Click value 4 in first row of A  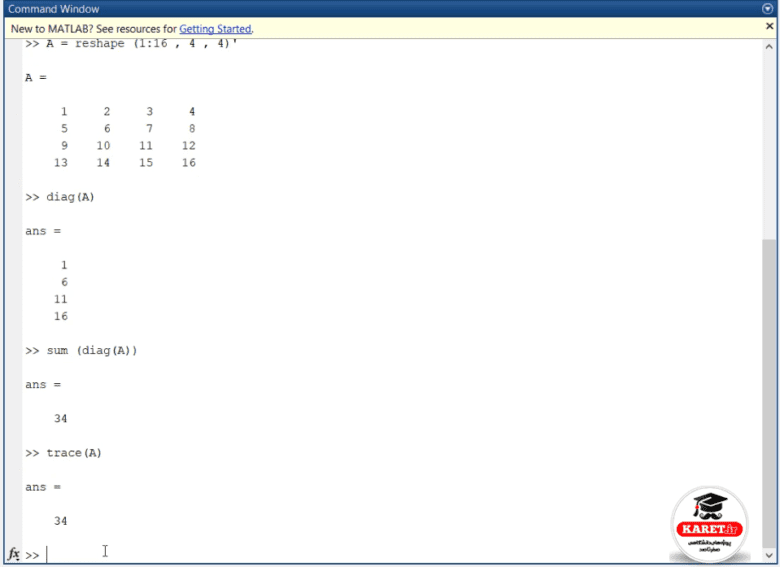pos(192,111)
